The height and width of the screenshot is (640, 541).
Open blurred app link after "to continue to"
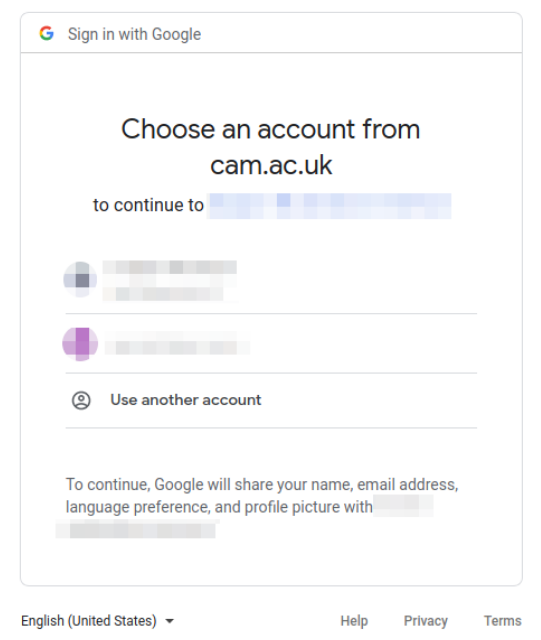[329, 206]
